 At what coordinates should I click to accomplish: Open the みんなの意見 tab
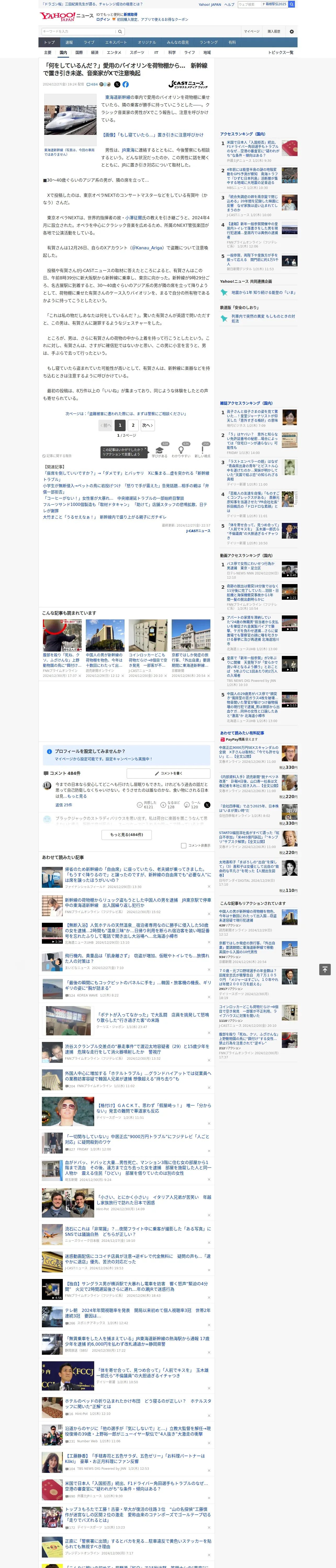tap(177, 43)
